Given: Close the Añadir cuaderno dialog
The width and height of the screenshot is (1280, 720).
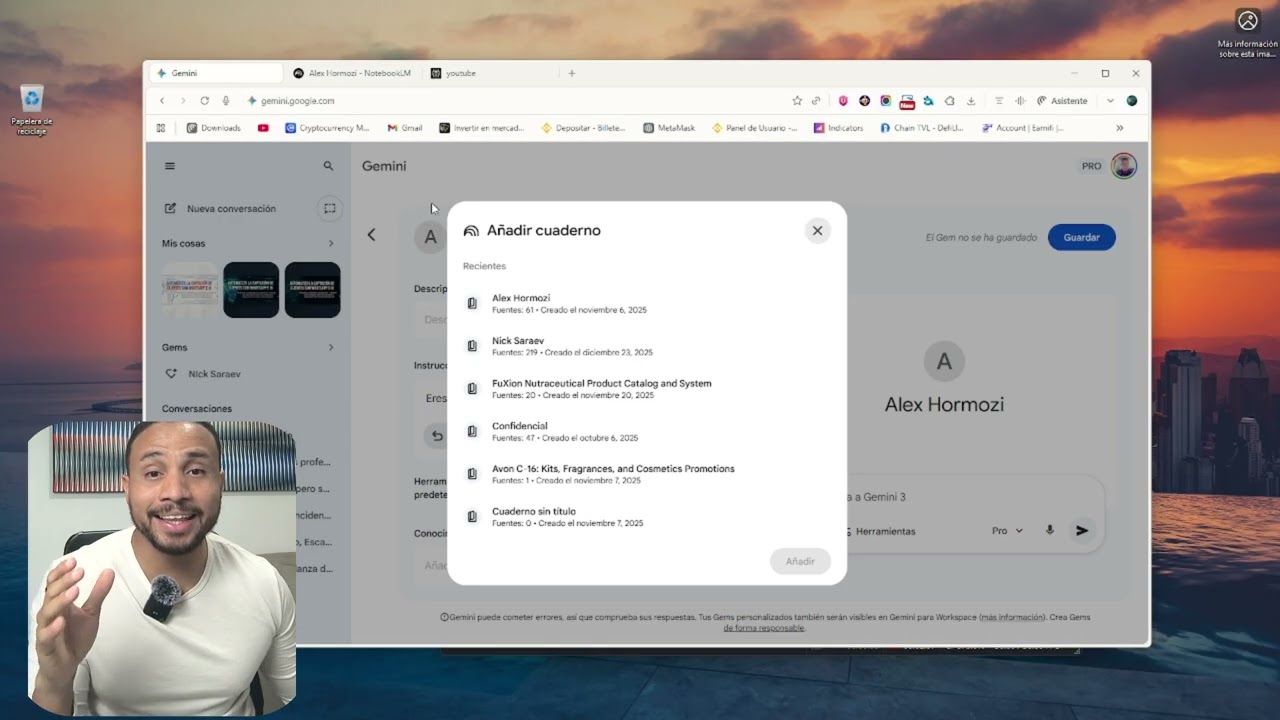Looking at the screenshot, I should click(817, 230).
